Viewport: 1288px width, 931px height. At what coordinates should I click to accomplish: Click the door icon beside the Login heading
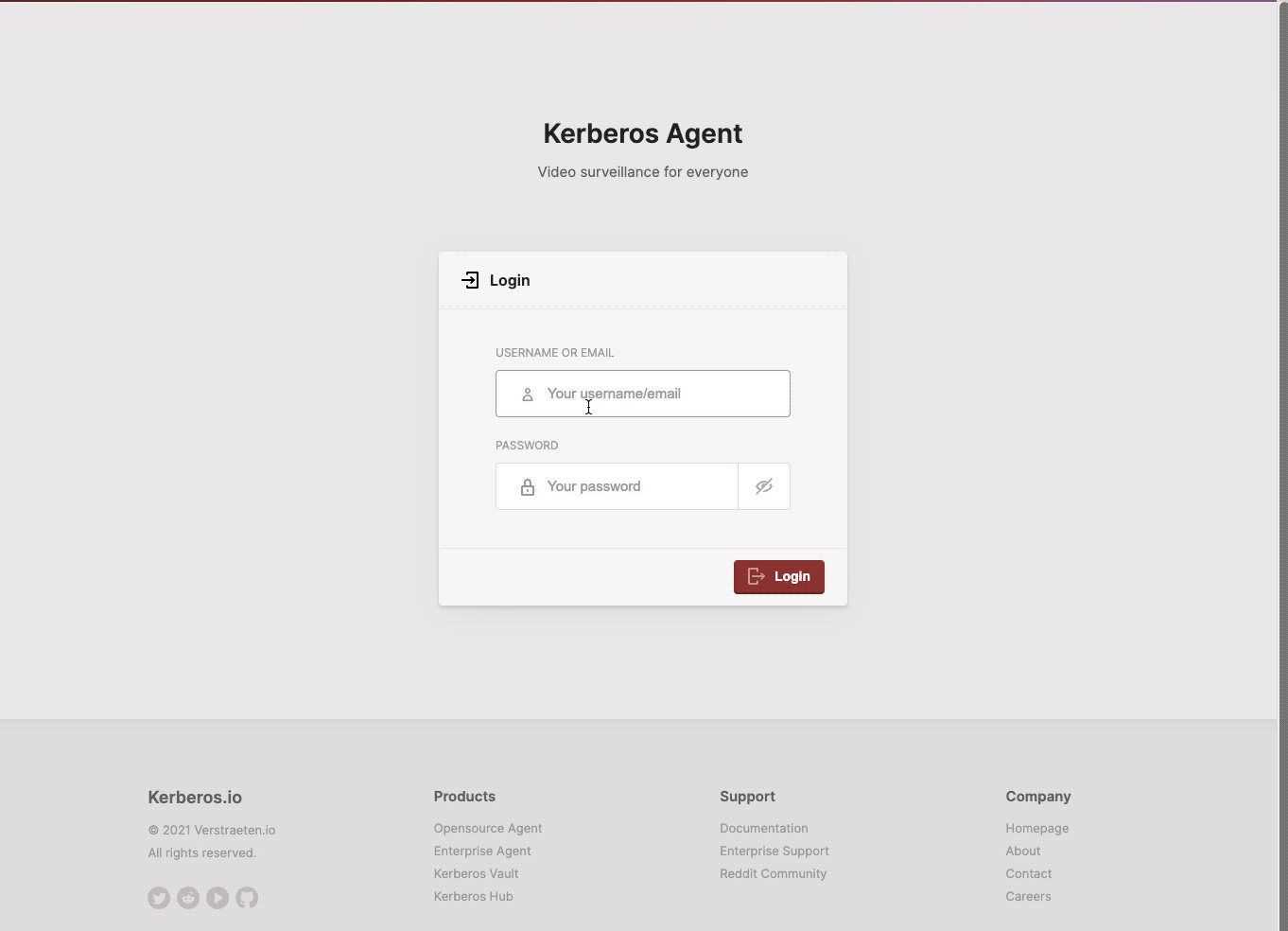470,280
